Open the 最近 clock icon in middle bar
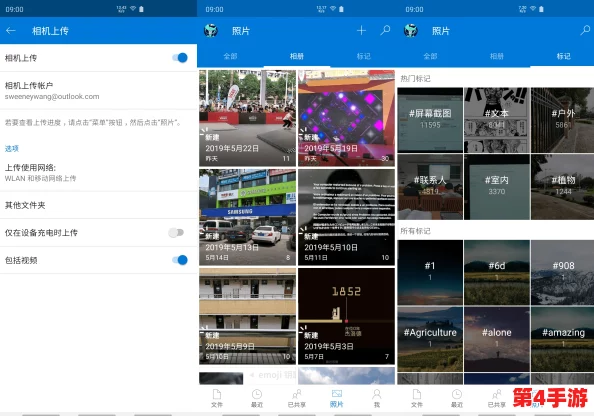 (x=256, y=398)
